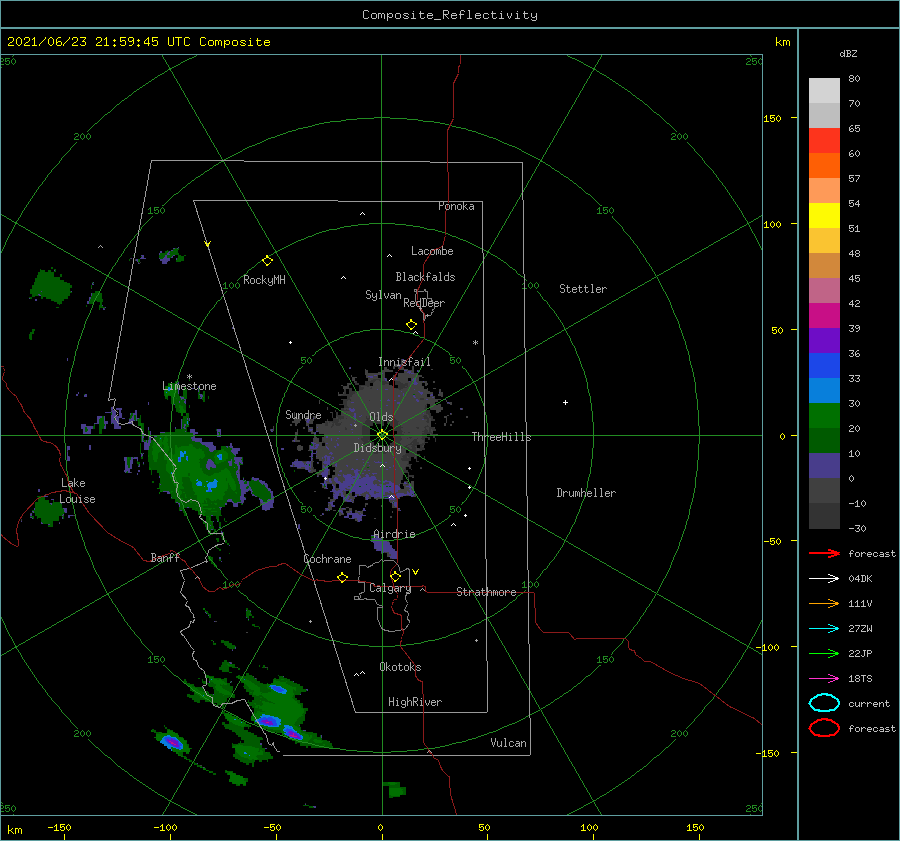Click the bright green swatch below 30 dBZ

824,416
